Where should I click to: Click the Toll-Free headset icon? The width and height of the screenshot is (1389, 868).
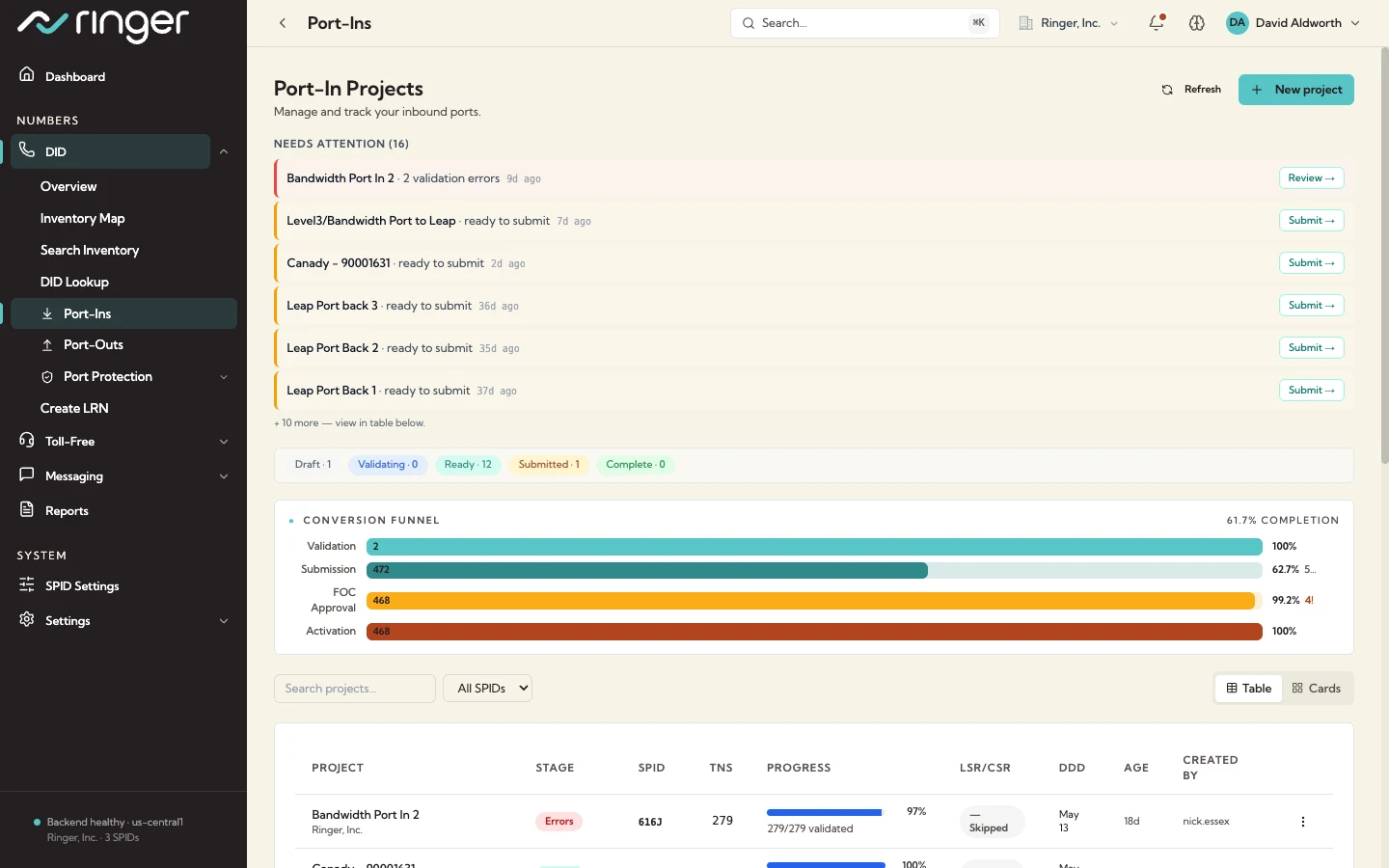27,440
